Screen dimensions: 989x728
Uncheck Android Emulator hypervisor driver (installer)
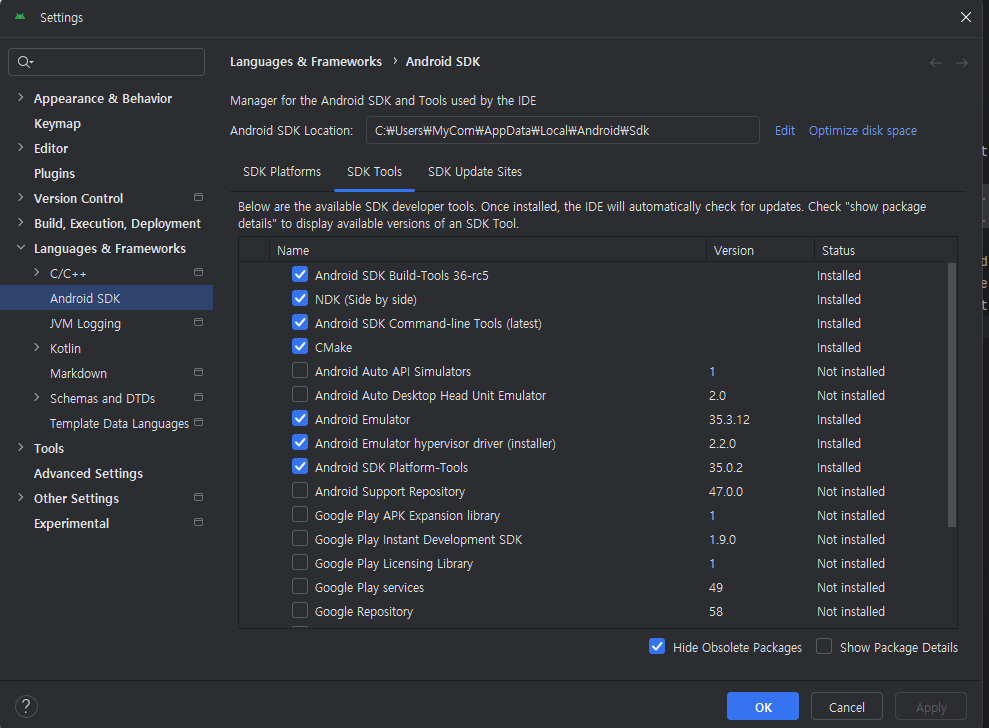click(x=300, y=442)
